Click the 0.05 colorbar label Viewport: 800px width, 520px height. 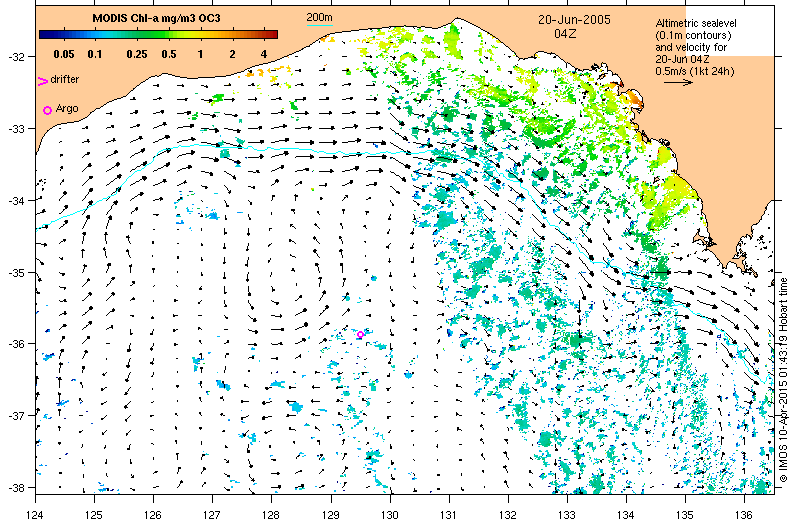pyautogui.click(x=64, y=54)
